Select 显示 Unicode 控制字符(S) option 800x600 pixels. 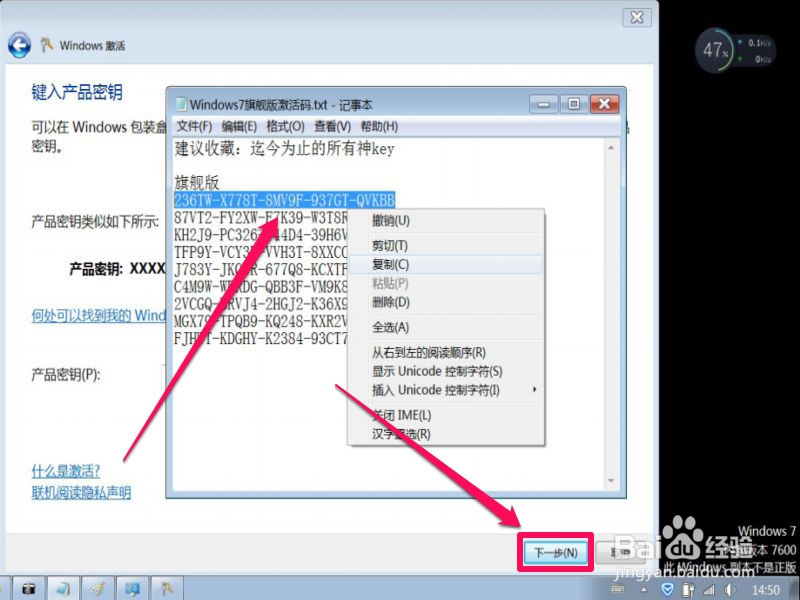pos(445,371)
